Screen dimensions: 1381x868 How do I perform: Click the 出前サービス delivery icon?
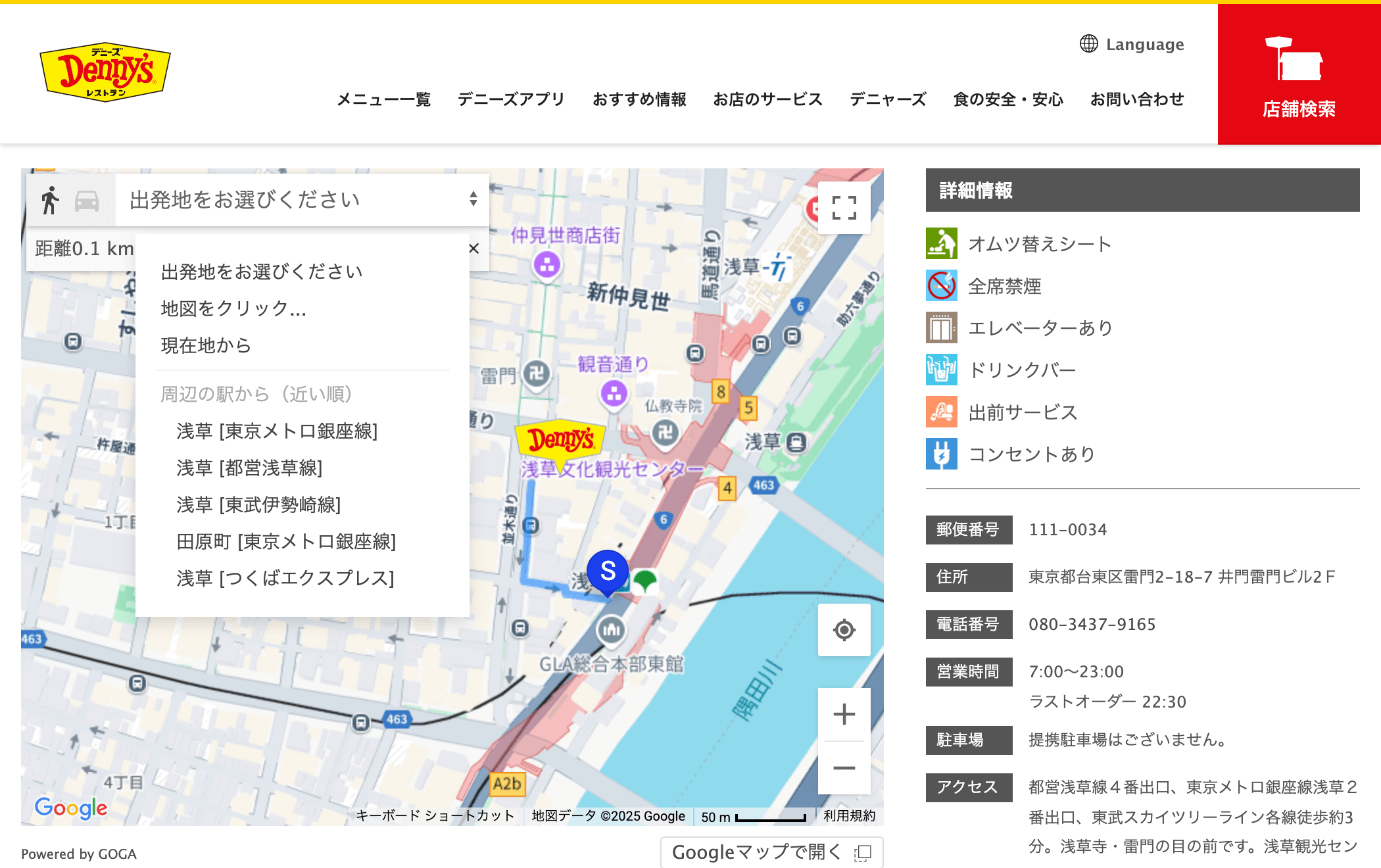click(942, 412)
